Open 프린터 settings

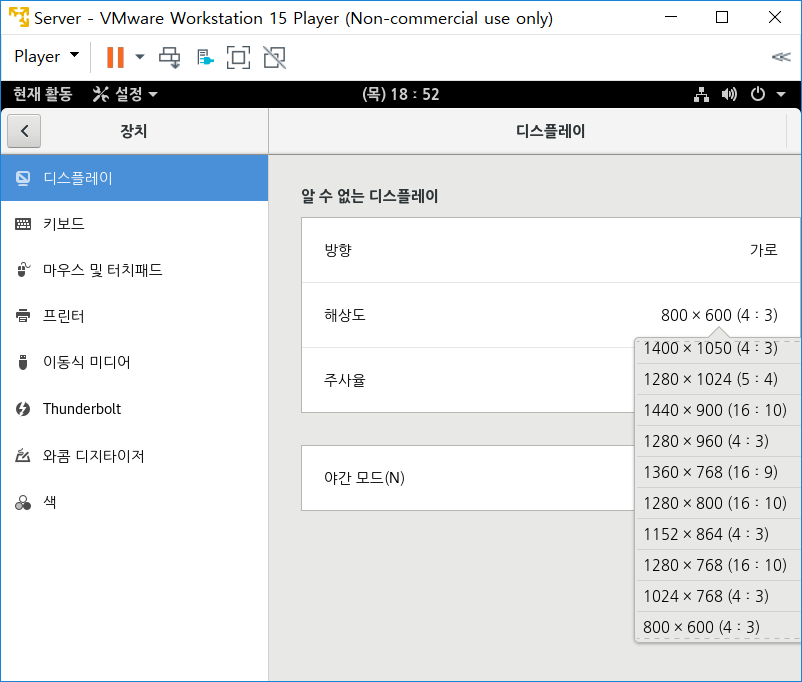point(135,316)
